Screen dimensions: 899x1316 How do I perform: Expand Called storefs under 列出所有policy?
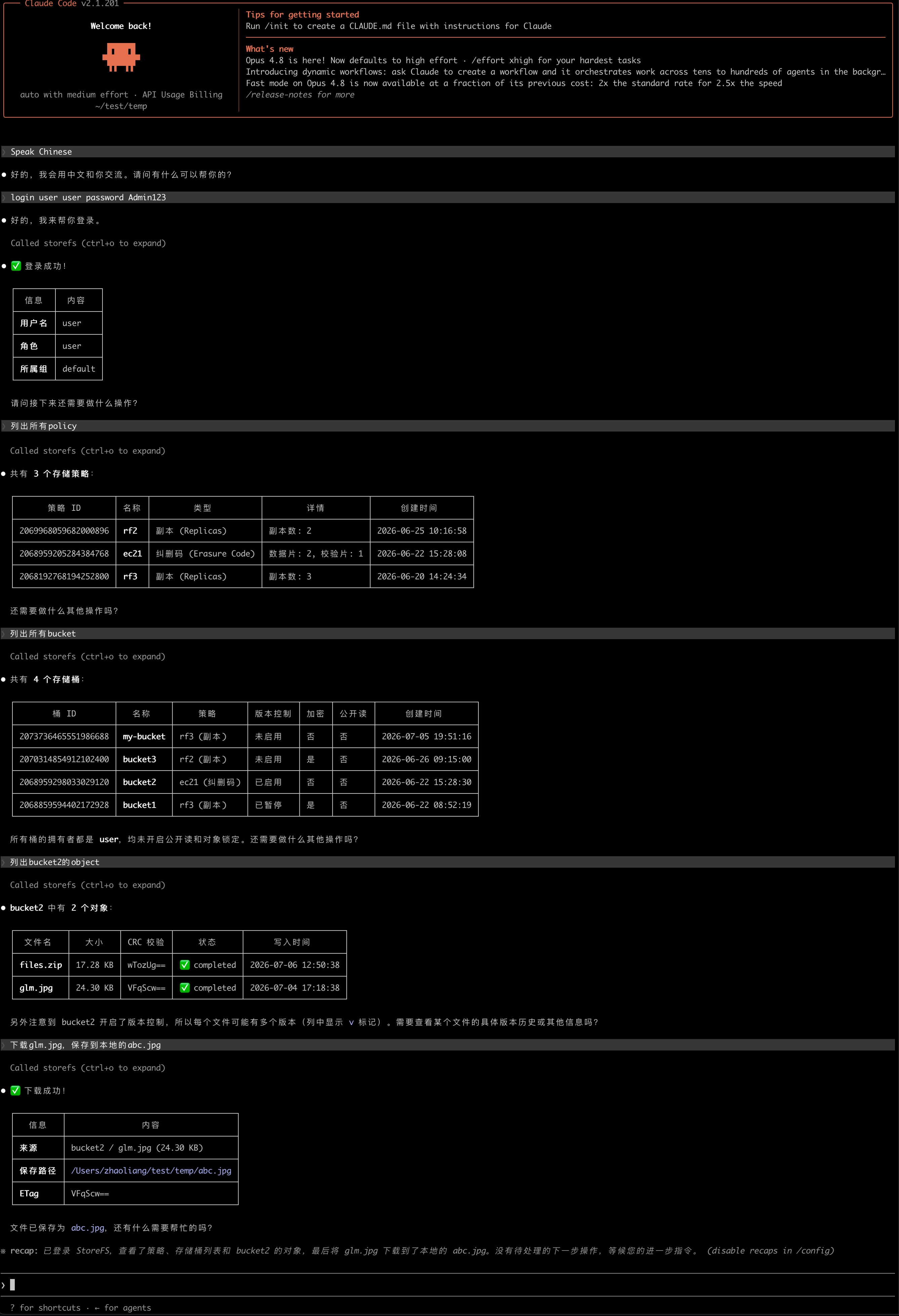(x=88, y=451)
